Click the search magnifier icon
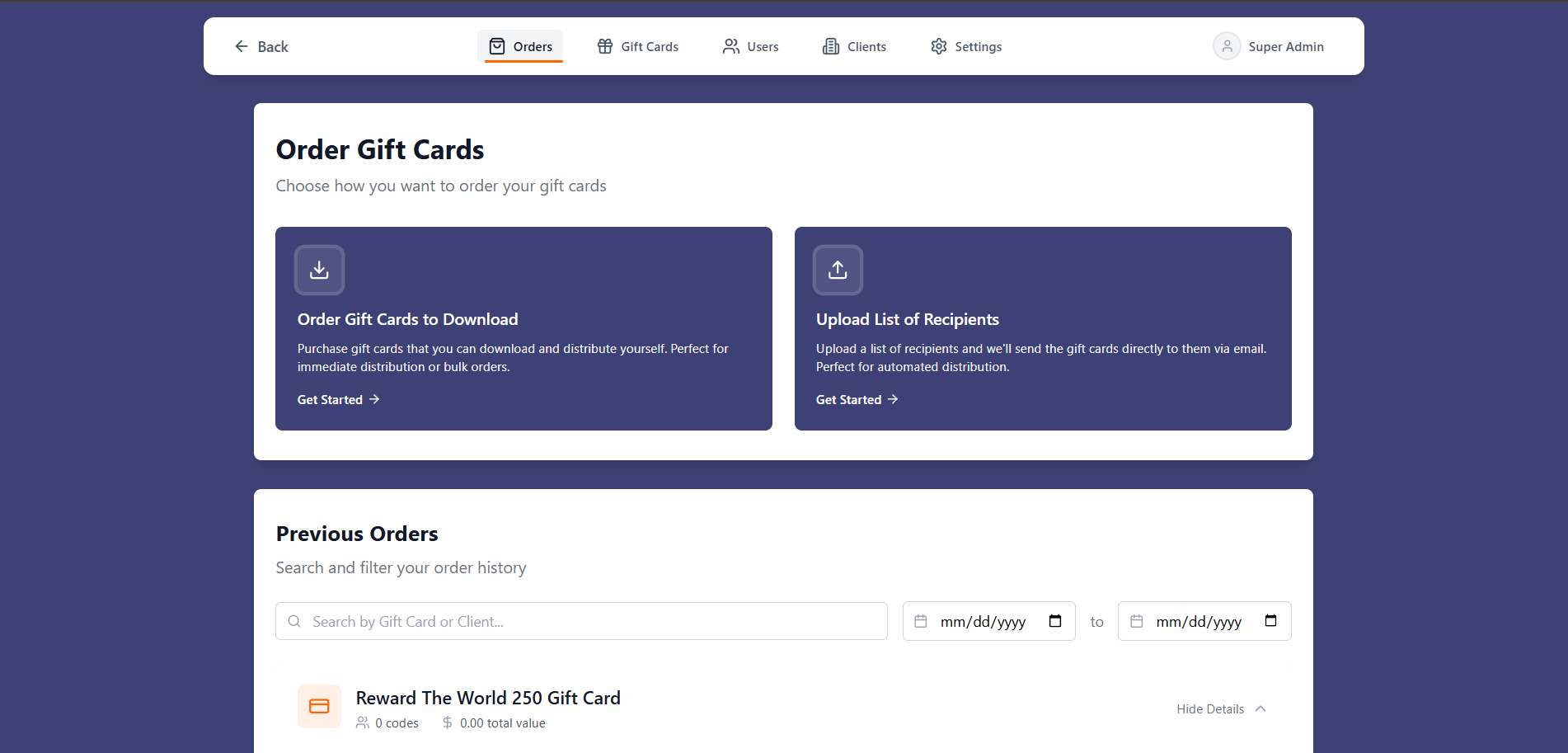 pyautogui.click(x=294, y=621)
